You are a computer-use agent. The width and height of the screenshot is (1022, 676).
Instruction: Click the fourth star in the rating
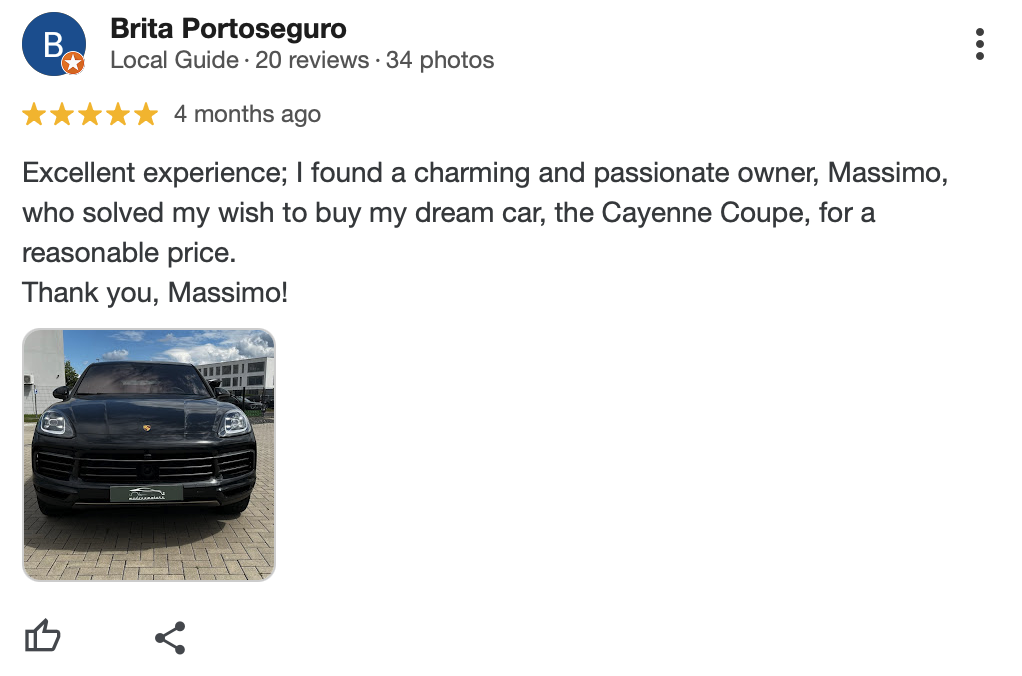(x=118, y=113)
